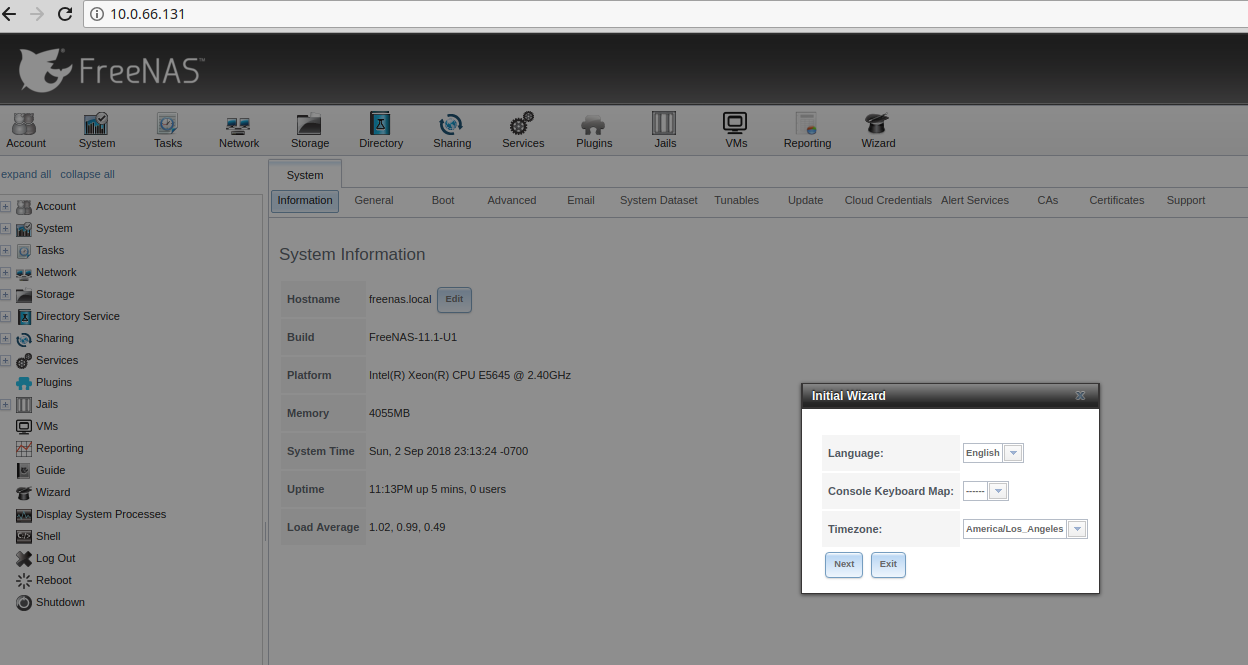Click collapse all in the sidebar
The width and height of the screenshot is (1248, 665).
87,174
